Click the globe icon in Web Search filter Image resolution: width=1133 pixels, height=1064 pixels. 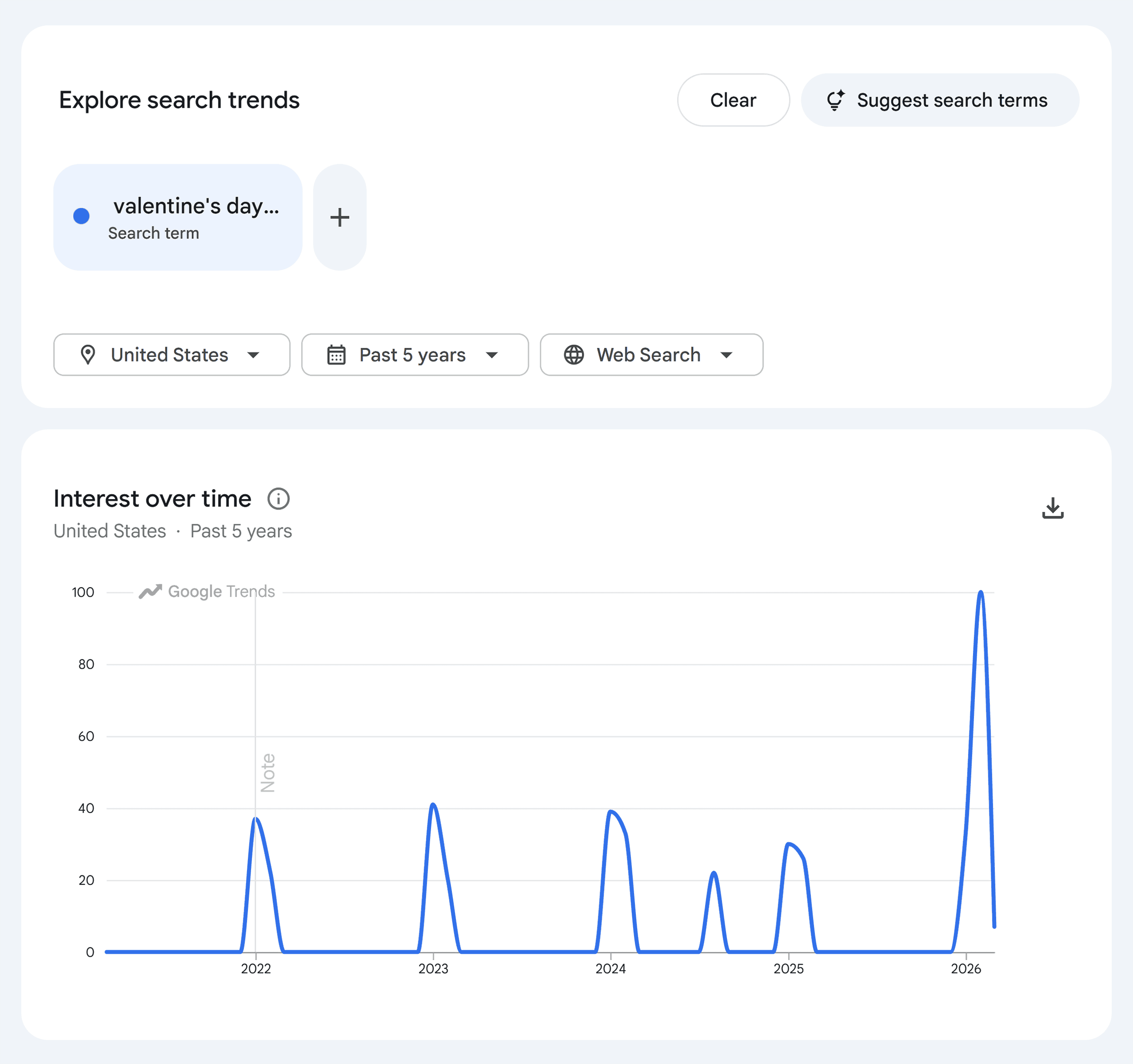point(574,355)
